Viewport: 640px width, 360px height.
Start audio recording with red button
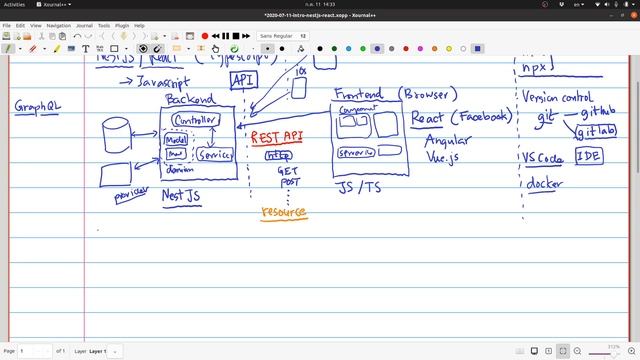205,36
